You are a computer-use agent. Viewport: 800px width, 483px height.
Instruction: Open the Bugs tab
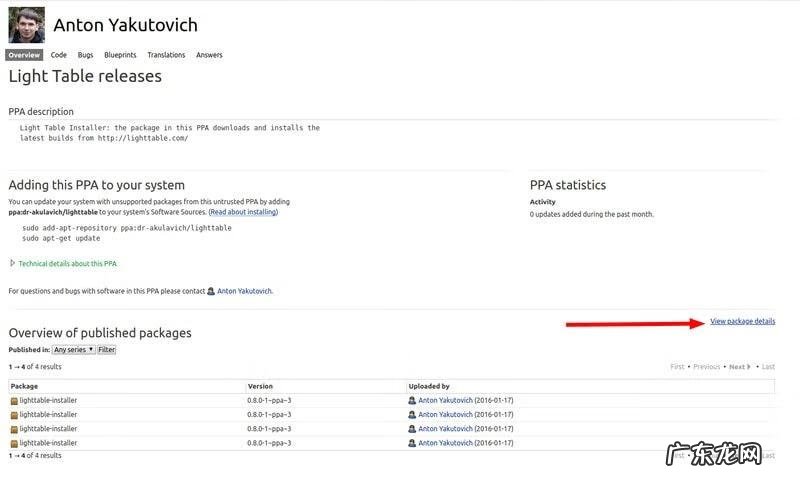point(86,55)
